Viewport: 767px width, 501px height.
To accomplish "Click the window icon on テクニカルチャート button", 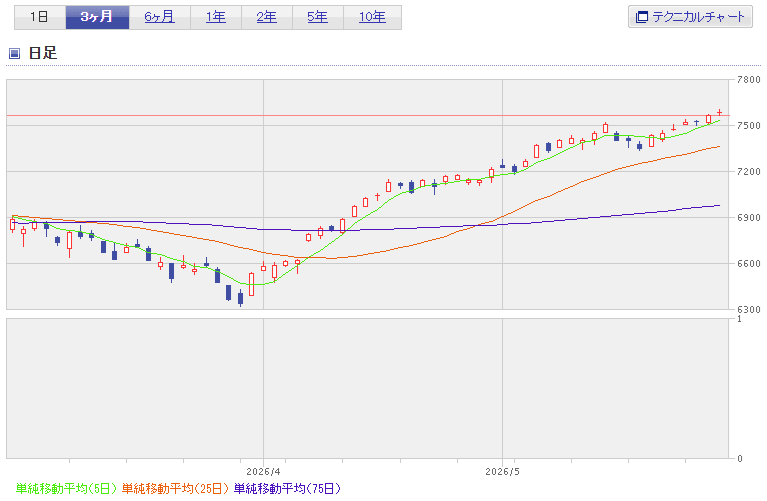I will [x=641, y=17].
